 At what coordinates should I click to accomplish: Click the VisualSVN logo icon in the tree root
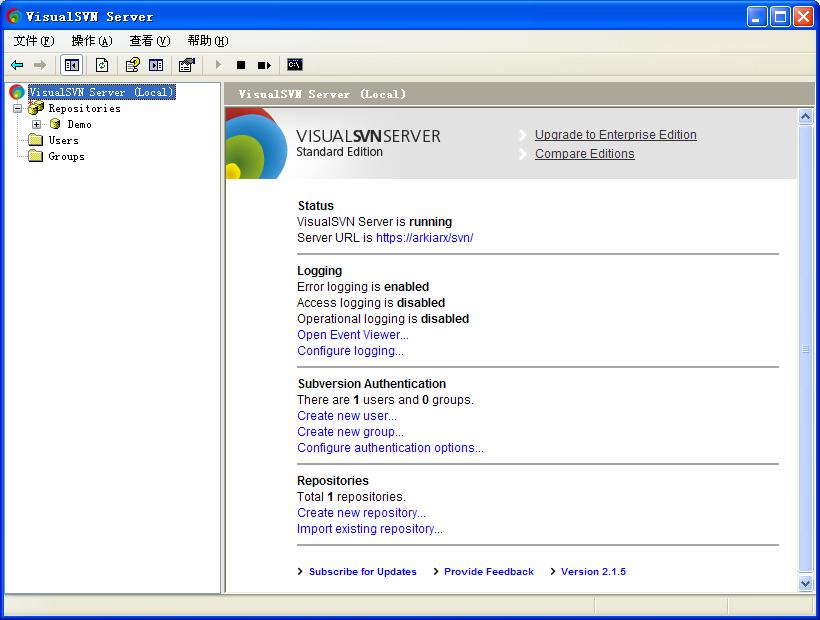17,93
